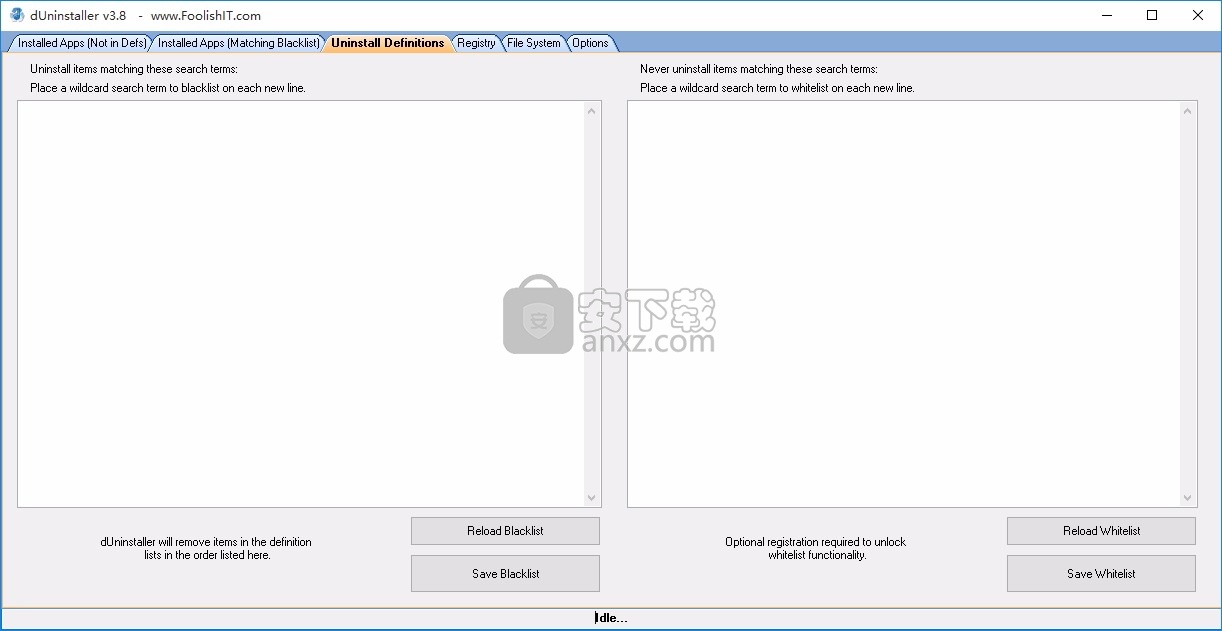The width and height of the screenshot is (1222, 631).
Task: Click inside the blacklist search terms text area
Action: click(301, 304)
